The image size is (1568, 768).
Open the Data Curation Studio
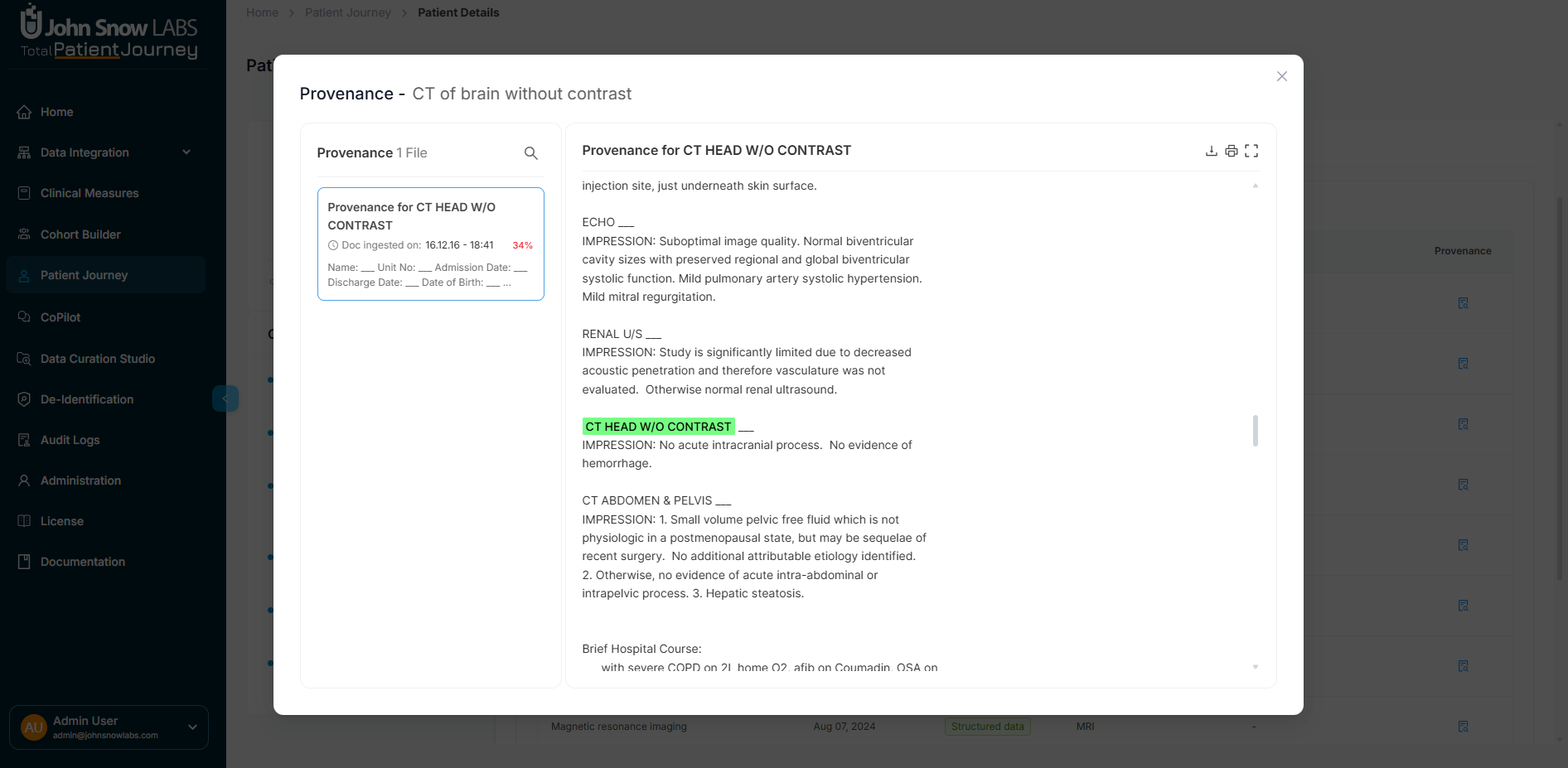pyautogui.click(x=97, y=359)
